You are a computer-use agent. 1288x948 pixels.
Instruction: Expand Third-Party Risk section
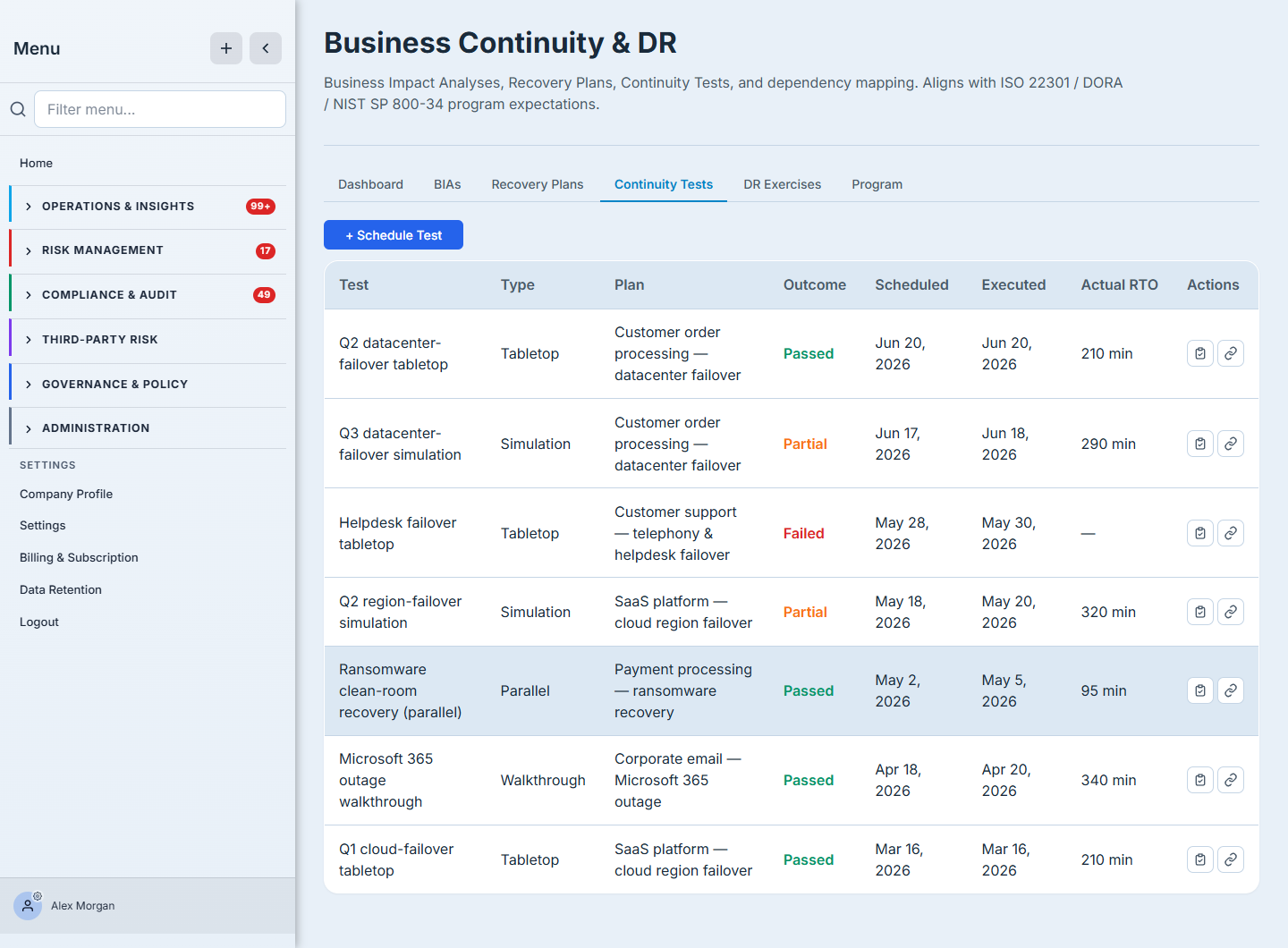tap(148, 340)
